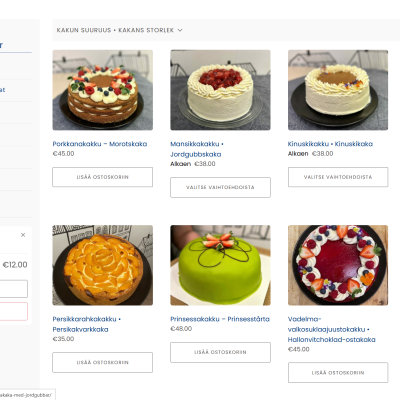This screenshot has width=400, height=400.
Task: Open Kinuskikakku caramel cake photo
Action: pos(338,90)
